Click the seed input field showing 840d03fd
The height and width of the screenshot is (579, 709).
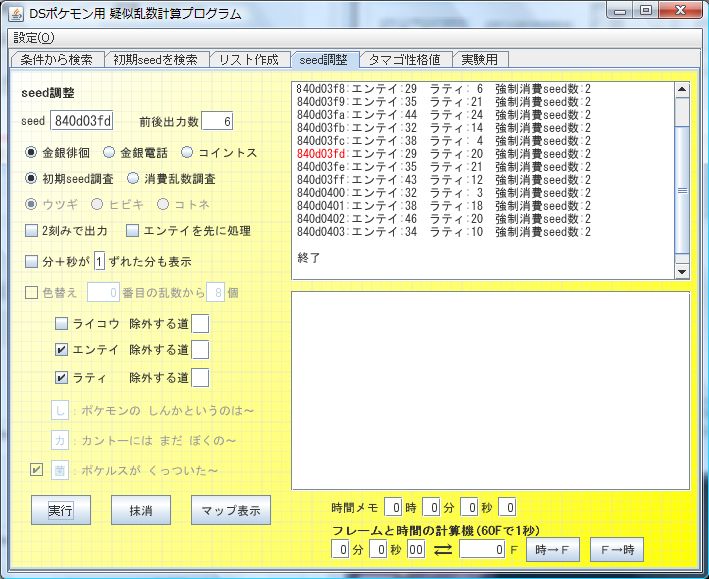(81, 121)
